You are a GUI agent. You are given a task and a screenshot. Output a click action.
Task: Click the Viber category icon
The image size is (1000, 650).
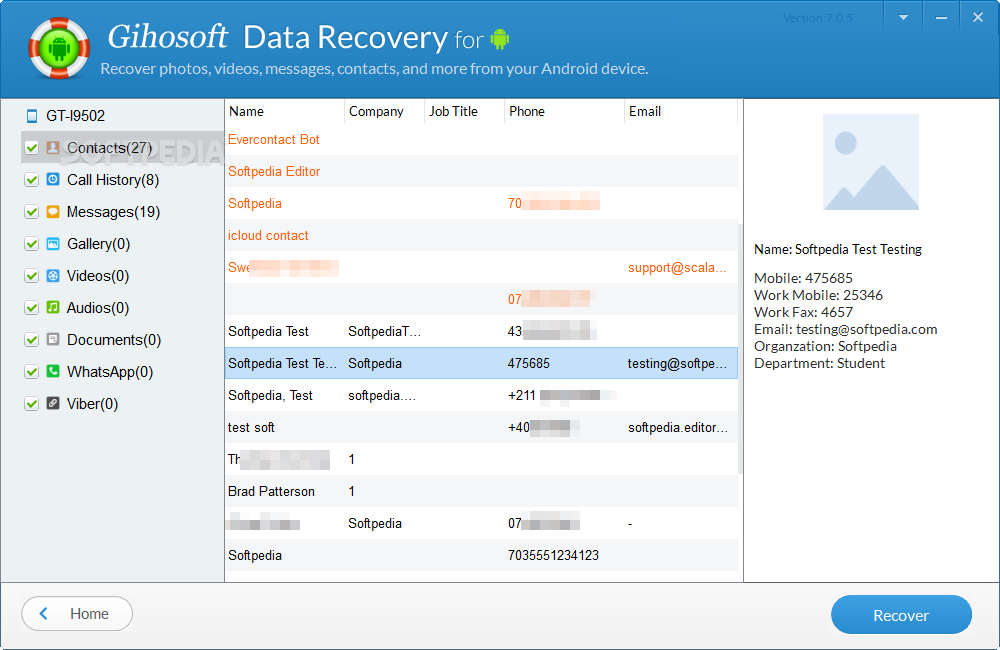[x=53, y=403]
